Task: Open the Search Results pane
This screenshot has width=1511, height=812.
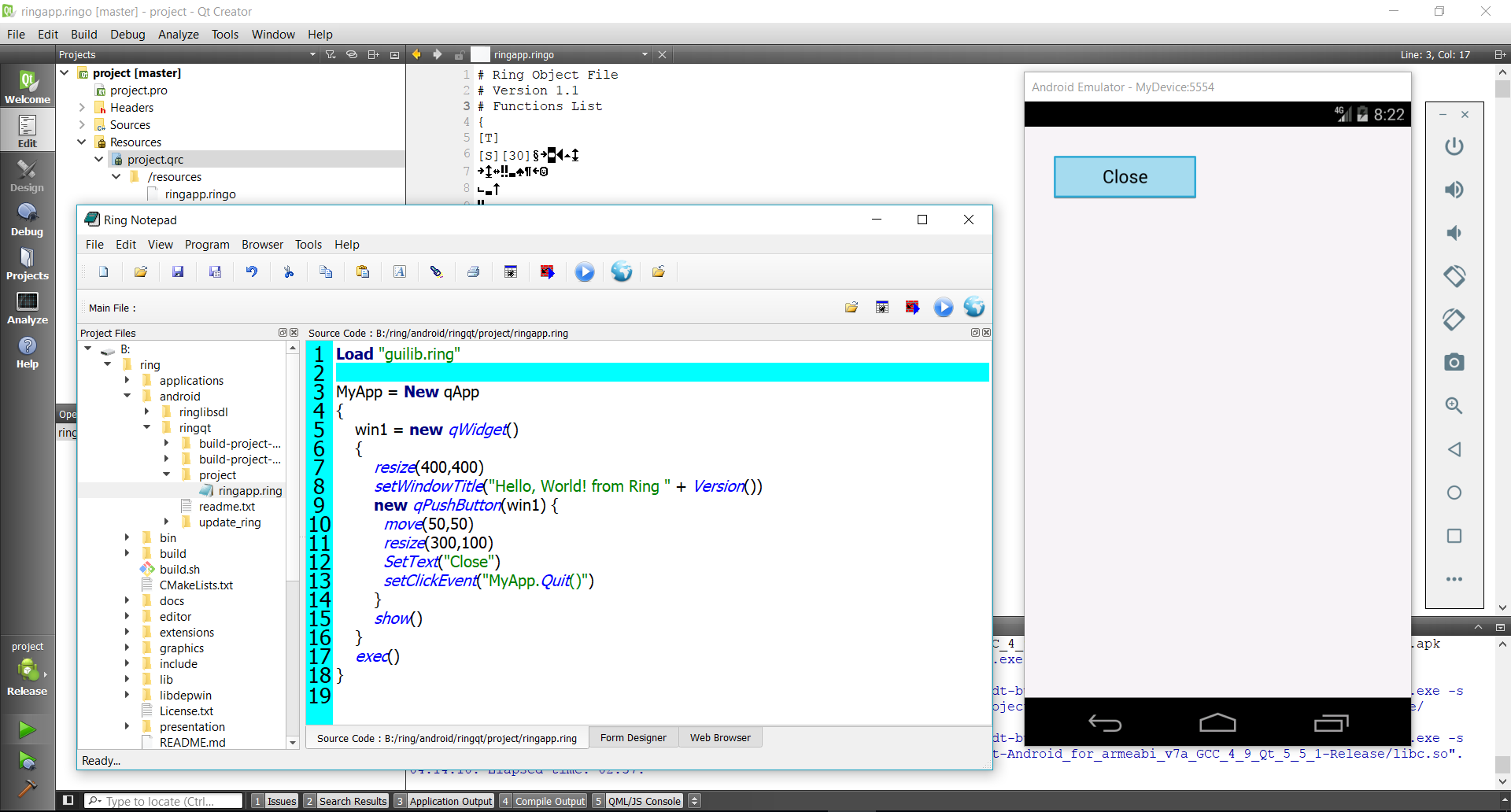Action: [x=346, y=801]
